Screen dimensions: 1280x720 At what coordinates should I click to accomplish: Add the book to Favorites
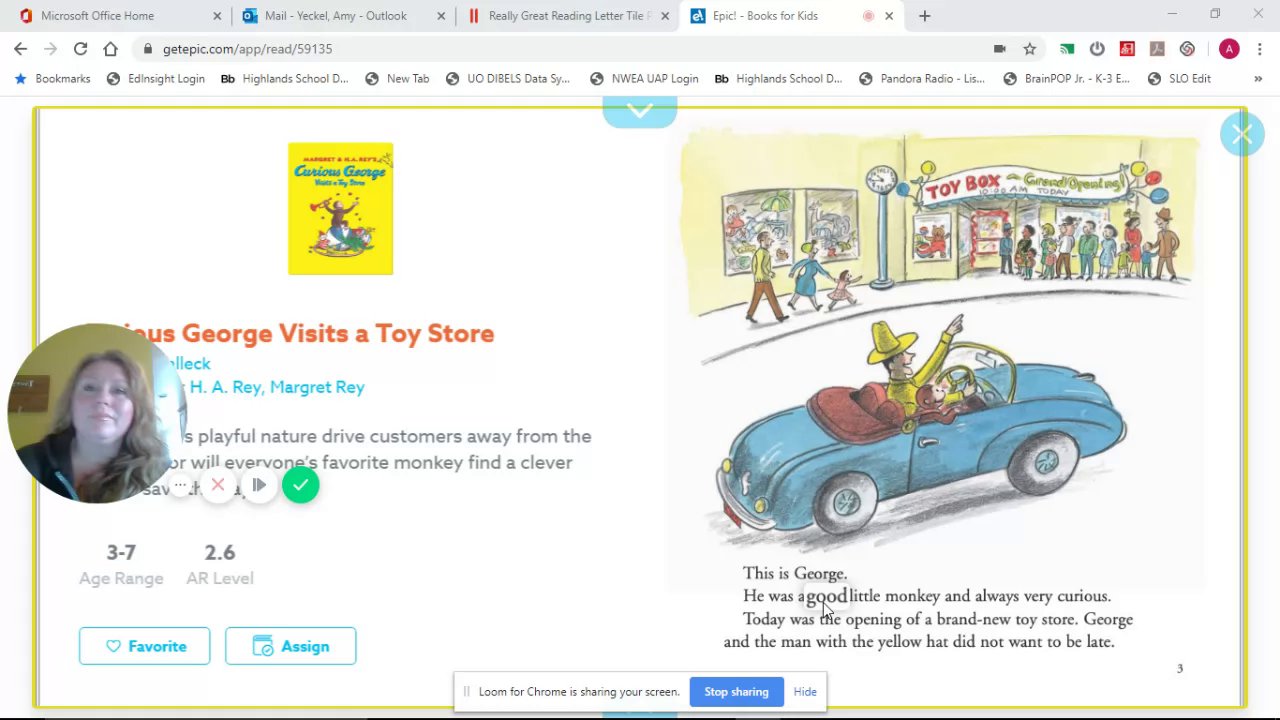point(145,646)
